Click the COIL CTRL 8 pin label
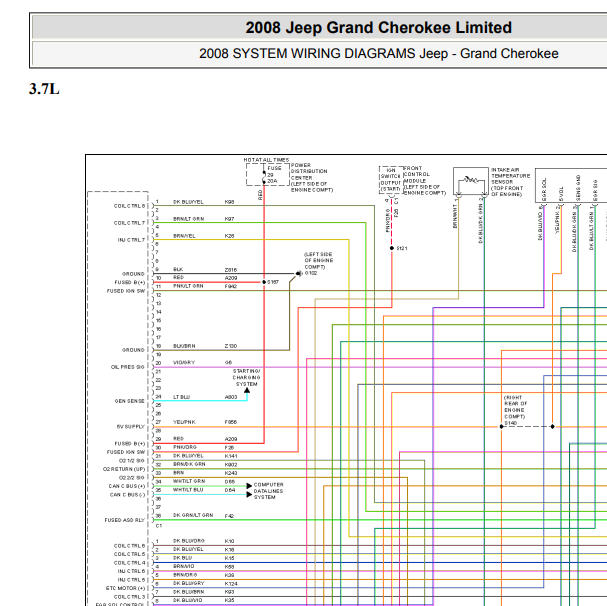 tap(130, 206)
